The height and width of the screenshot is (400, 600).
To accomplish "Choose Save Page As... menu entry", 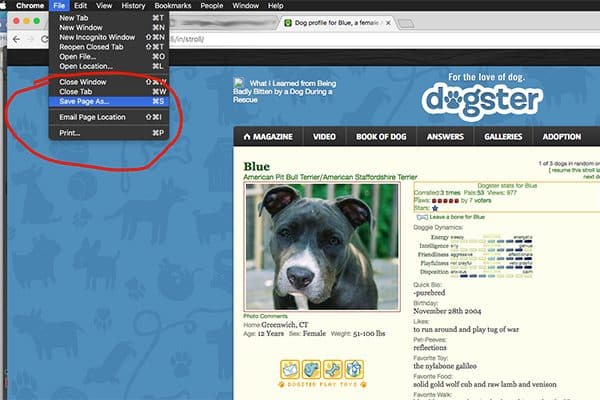I will (x=109, y=101).
